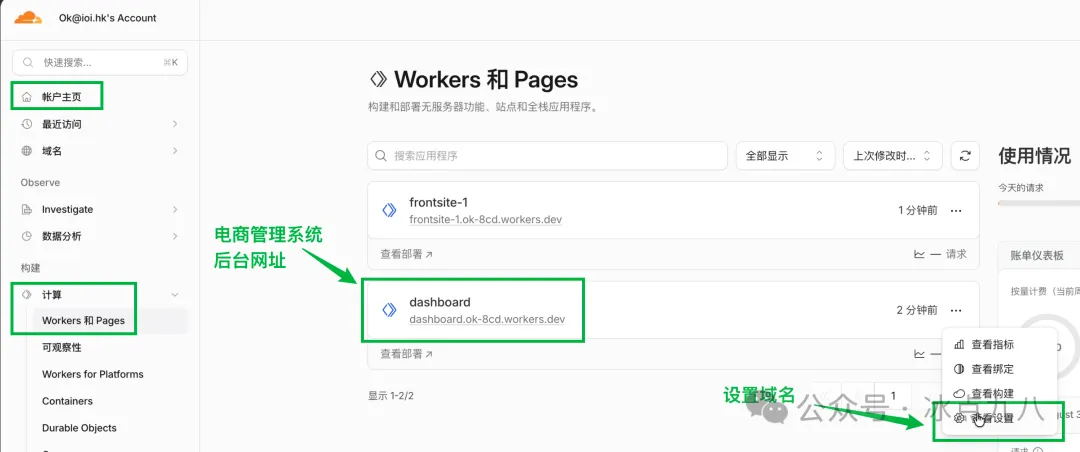1080x452 pixels.
Task: Open the frontsite-1 three-dot menu
Action: click(955, 211)
